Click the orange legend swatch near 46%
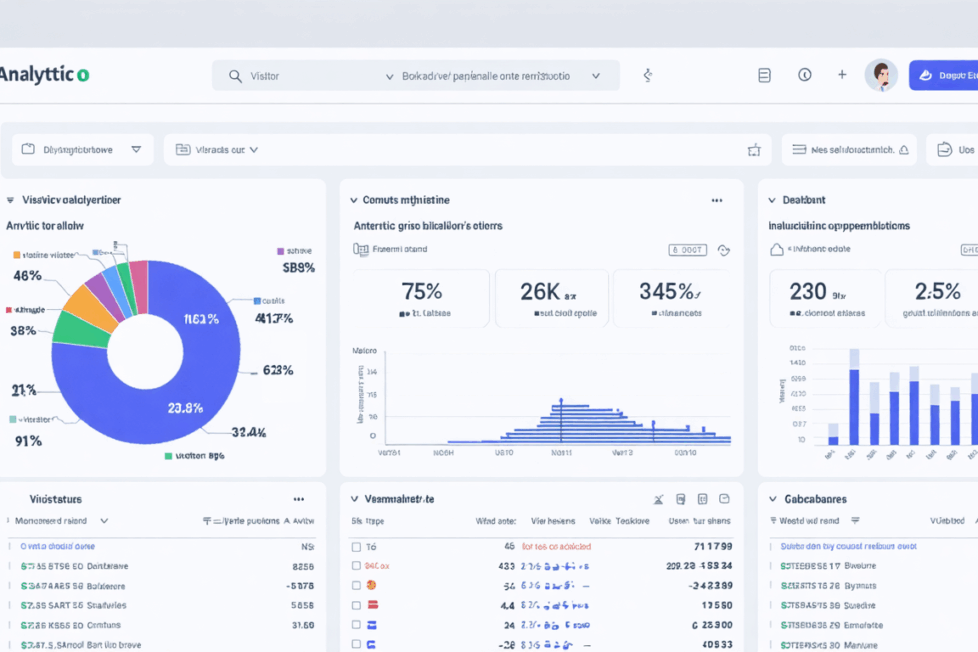The image size is (978, 652). click(17, 255)
